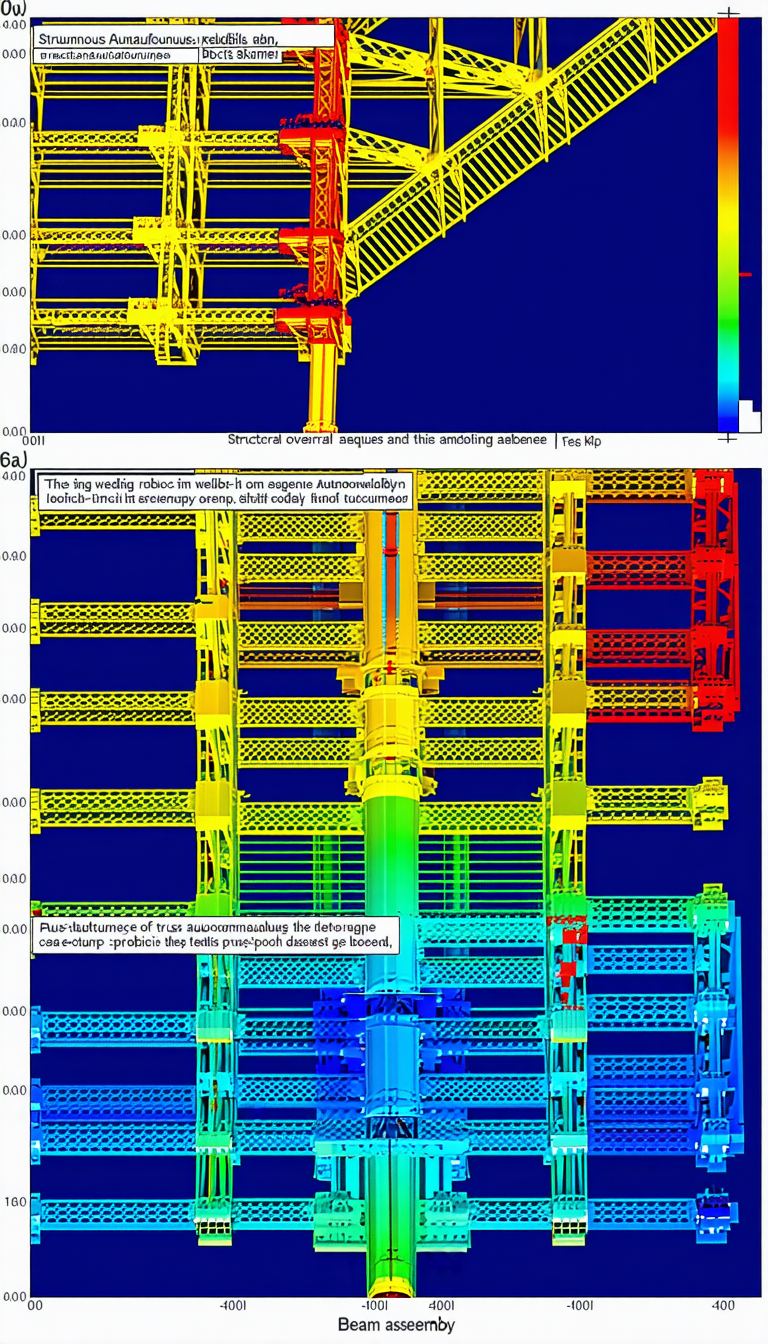
Task: Click the '0v)' panel label
Action: (x=14, y=8)
